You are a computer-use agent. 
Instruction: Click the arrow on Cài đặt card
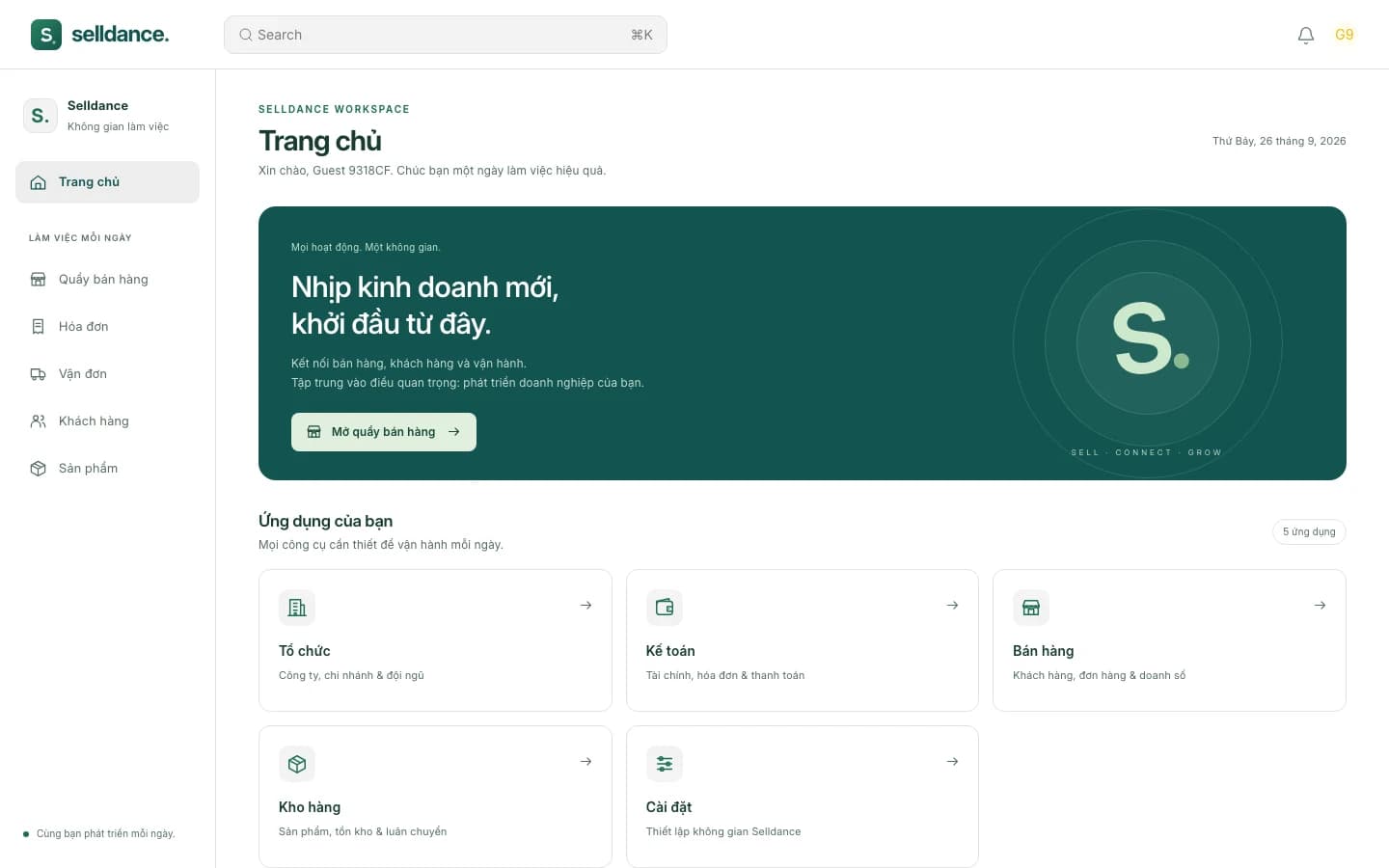point(952,762)
